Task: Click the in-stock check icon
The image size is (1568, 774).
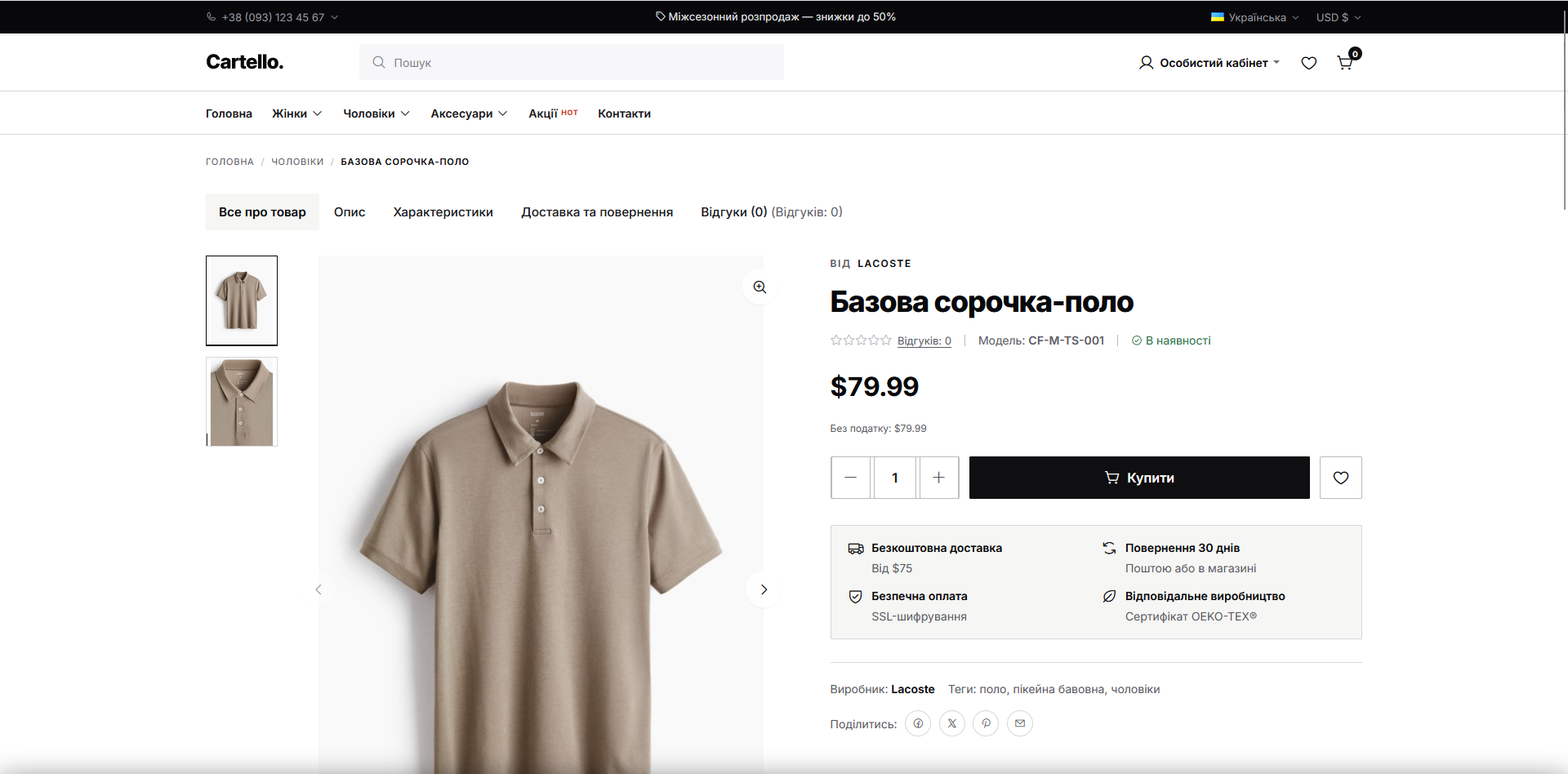Action: [x=1136, y=340]
